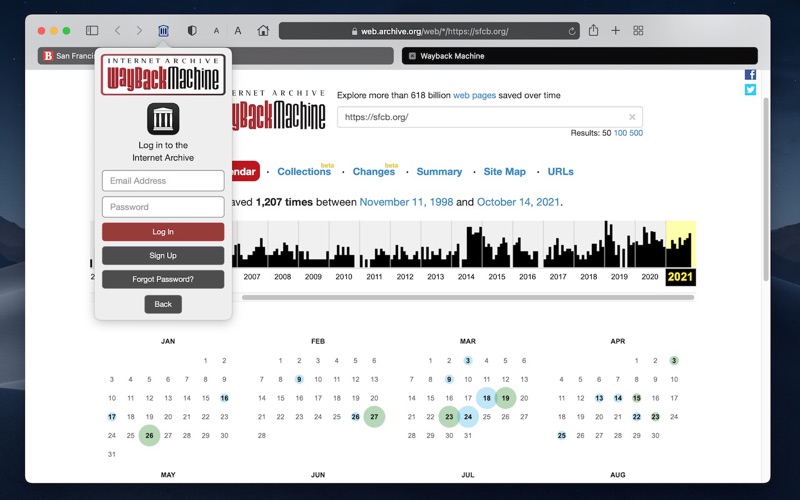Click the Wayback Machine extension icon
Viewport: 800px width, 500px height.
pos(163,31)
